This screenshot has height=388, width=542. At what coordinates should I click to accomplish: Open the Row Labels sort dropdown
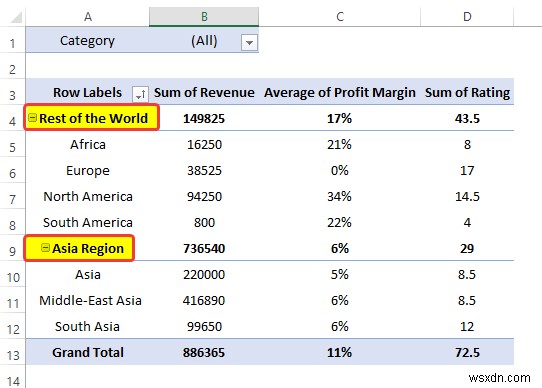click(140, 94)
